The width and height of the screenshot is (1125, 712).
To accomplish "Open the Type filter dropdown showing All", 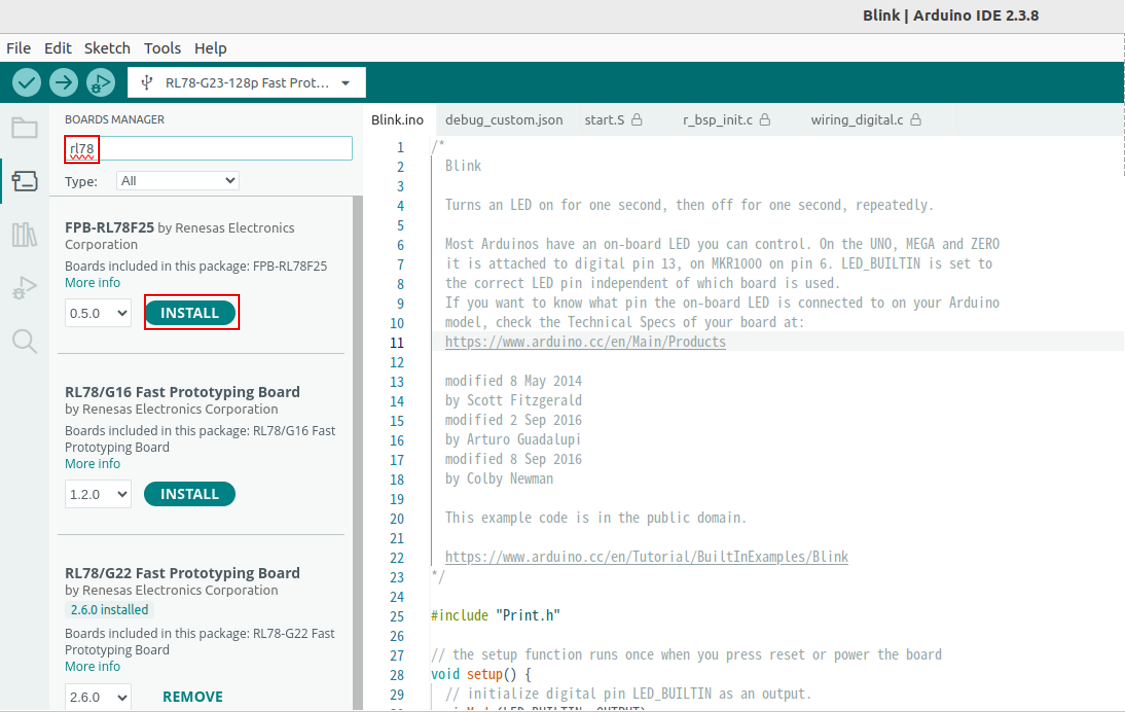I will 177,180.
